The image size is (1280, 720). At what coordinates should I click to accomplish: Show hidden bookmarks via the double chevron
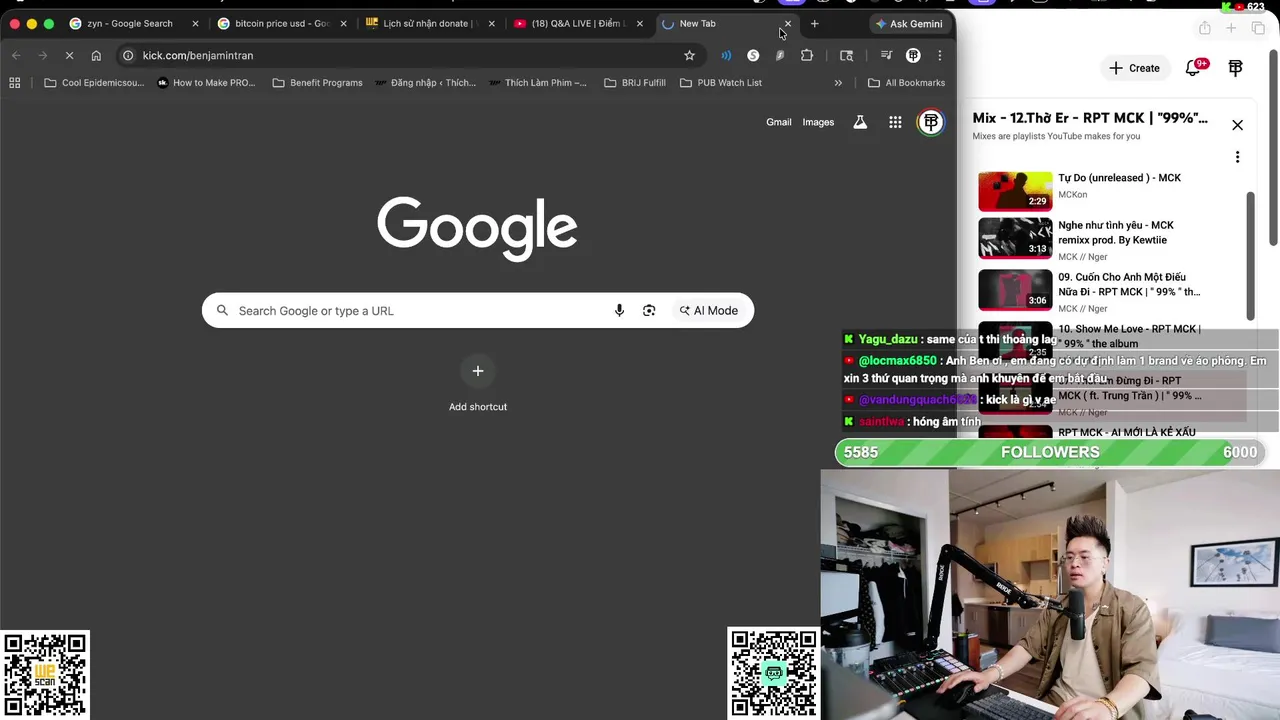[x=838, y=83]
